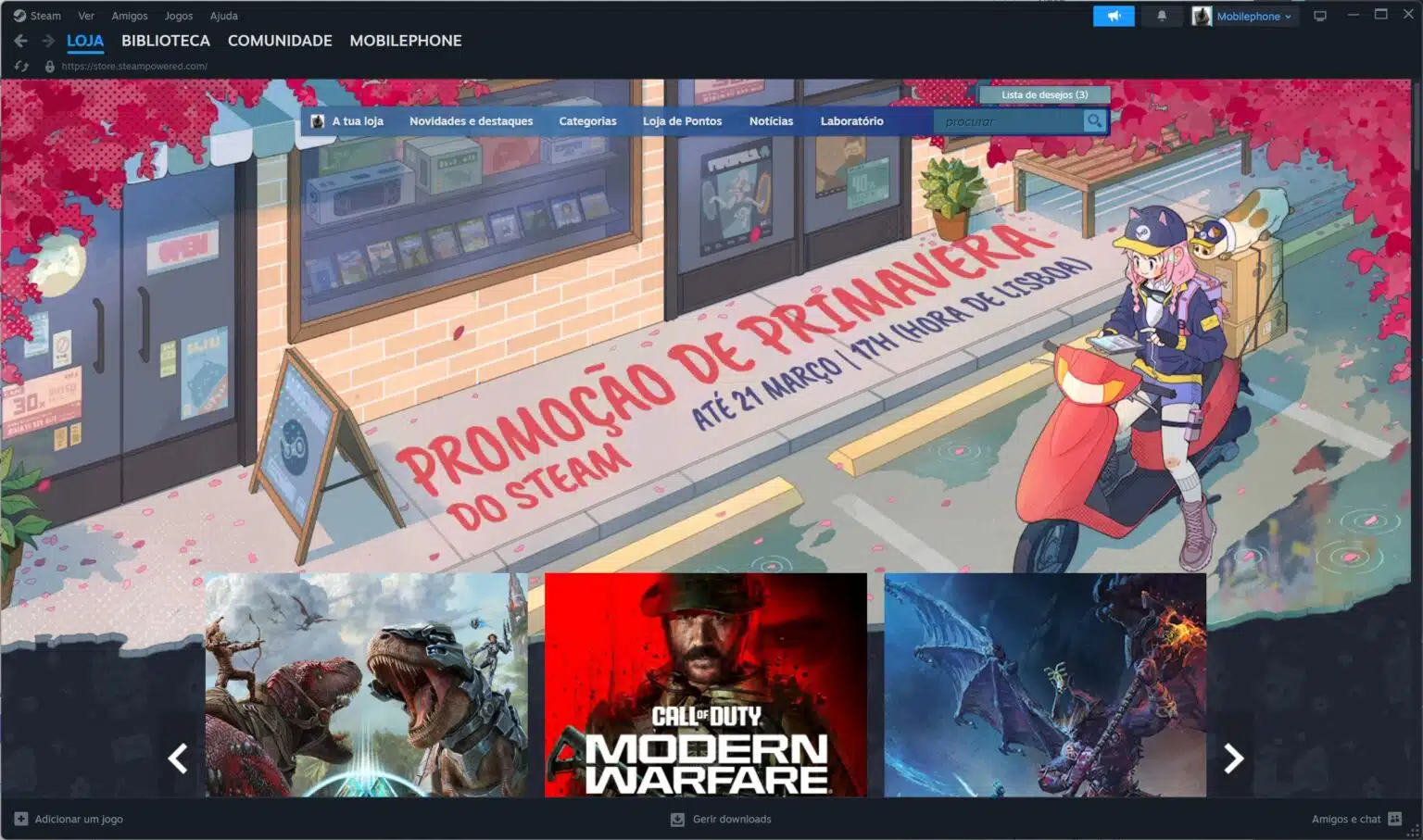
Task: Open the announcements megaphone button
Action: tap(1114, 16)
